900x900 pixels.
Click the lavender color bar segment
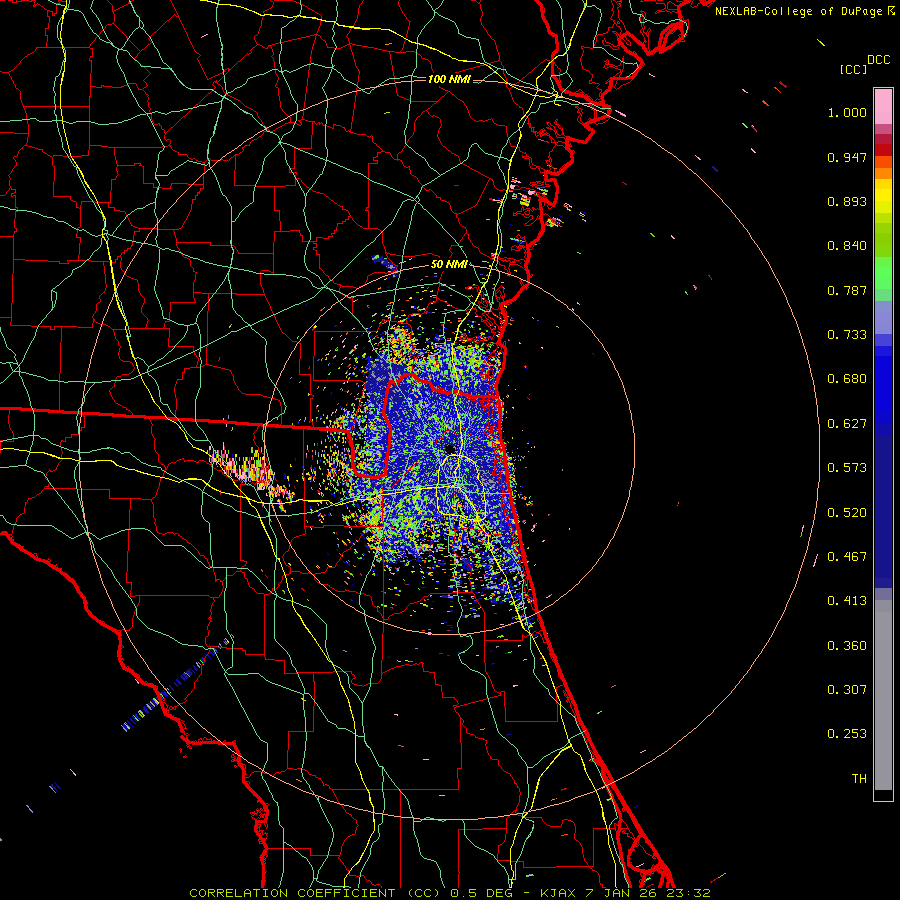click(883, 317)
